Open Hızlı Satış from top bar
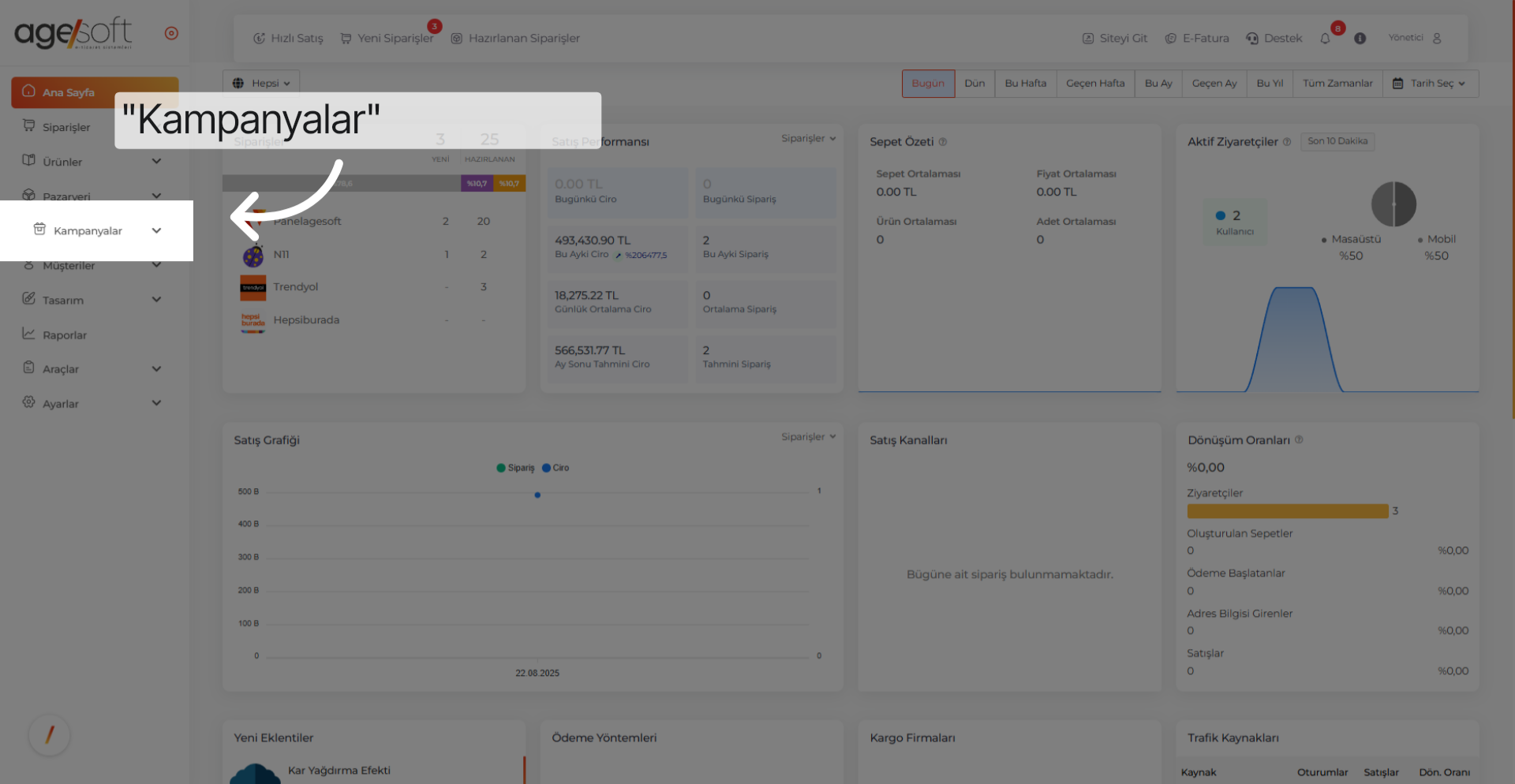This screenshot has width=1515, height=784. coord(288,38)
